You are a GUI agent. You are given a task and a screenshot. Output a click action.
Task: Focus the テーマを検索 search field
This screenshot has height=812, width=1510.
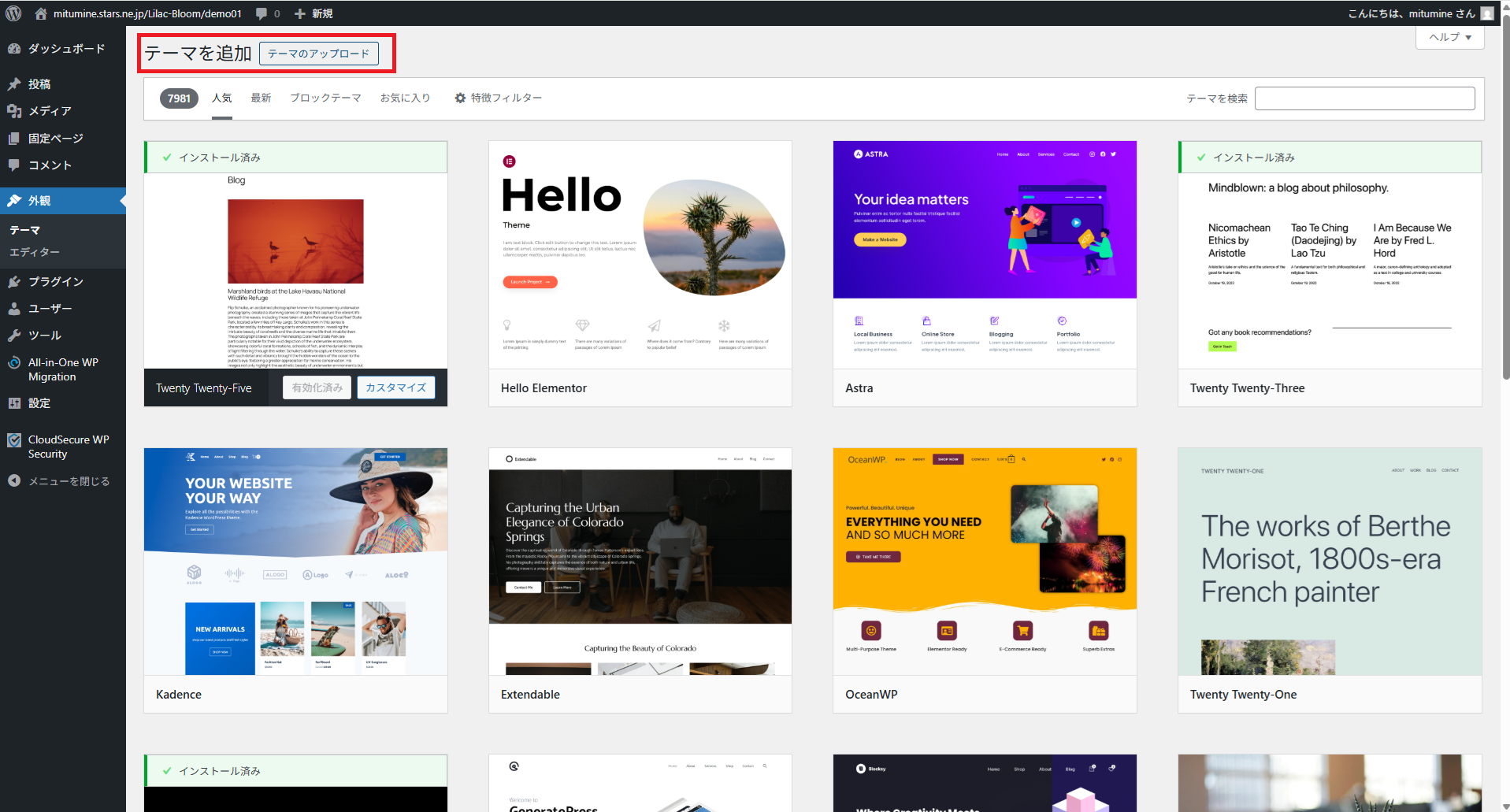[x=1364, y=98]
